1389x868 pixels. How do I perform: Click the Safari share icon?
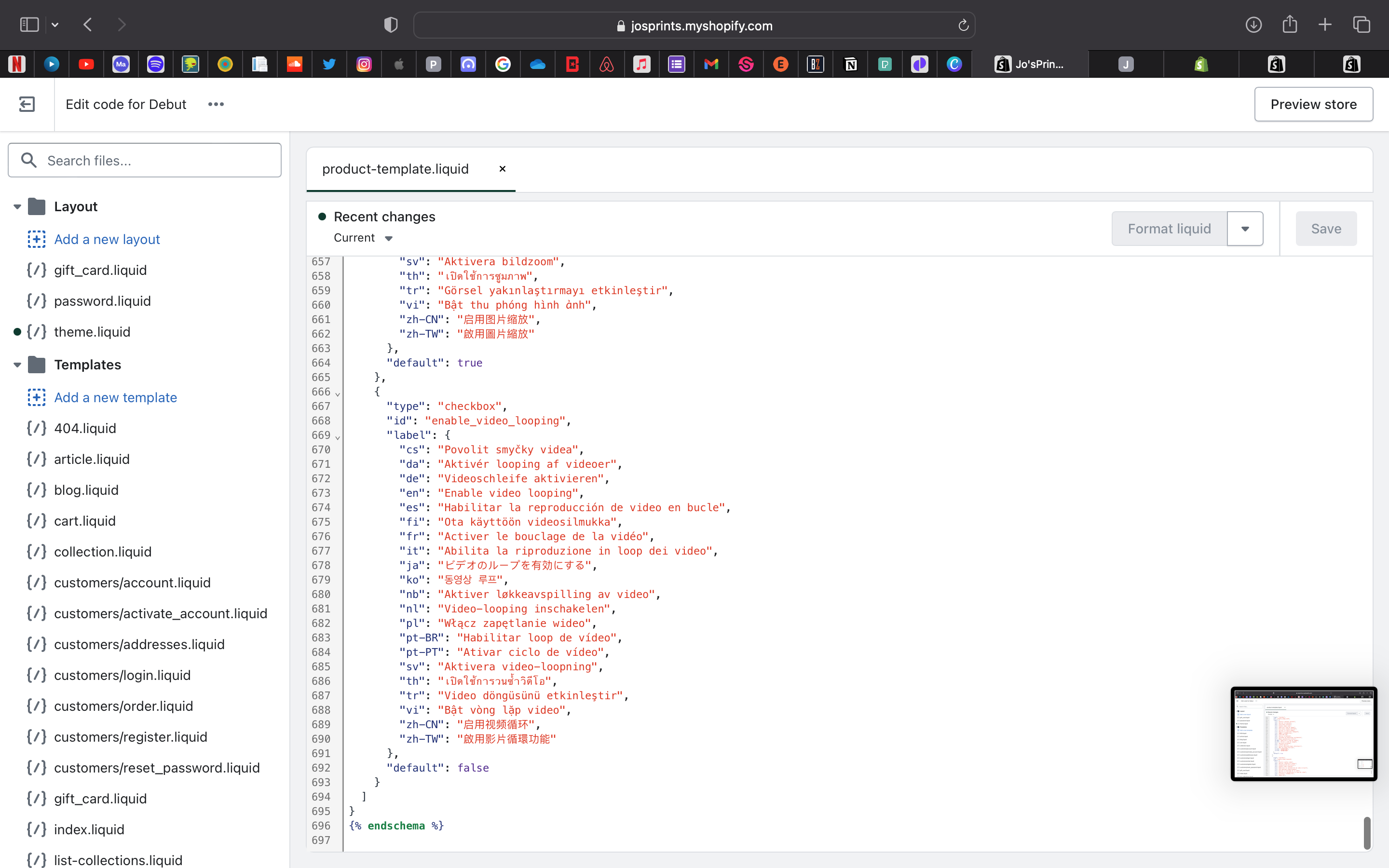click(x=1290, y=25)
